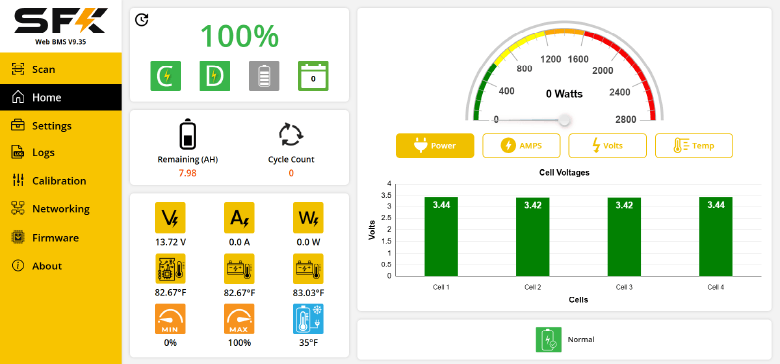Click the Cycle Count arrows icon
Viewport: 780px width, 364px height.
click(x=291, y=135)
